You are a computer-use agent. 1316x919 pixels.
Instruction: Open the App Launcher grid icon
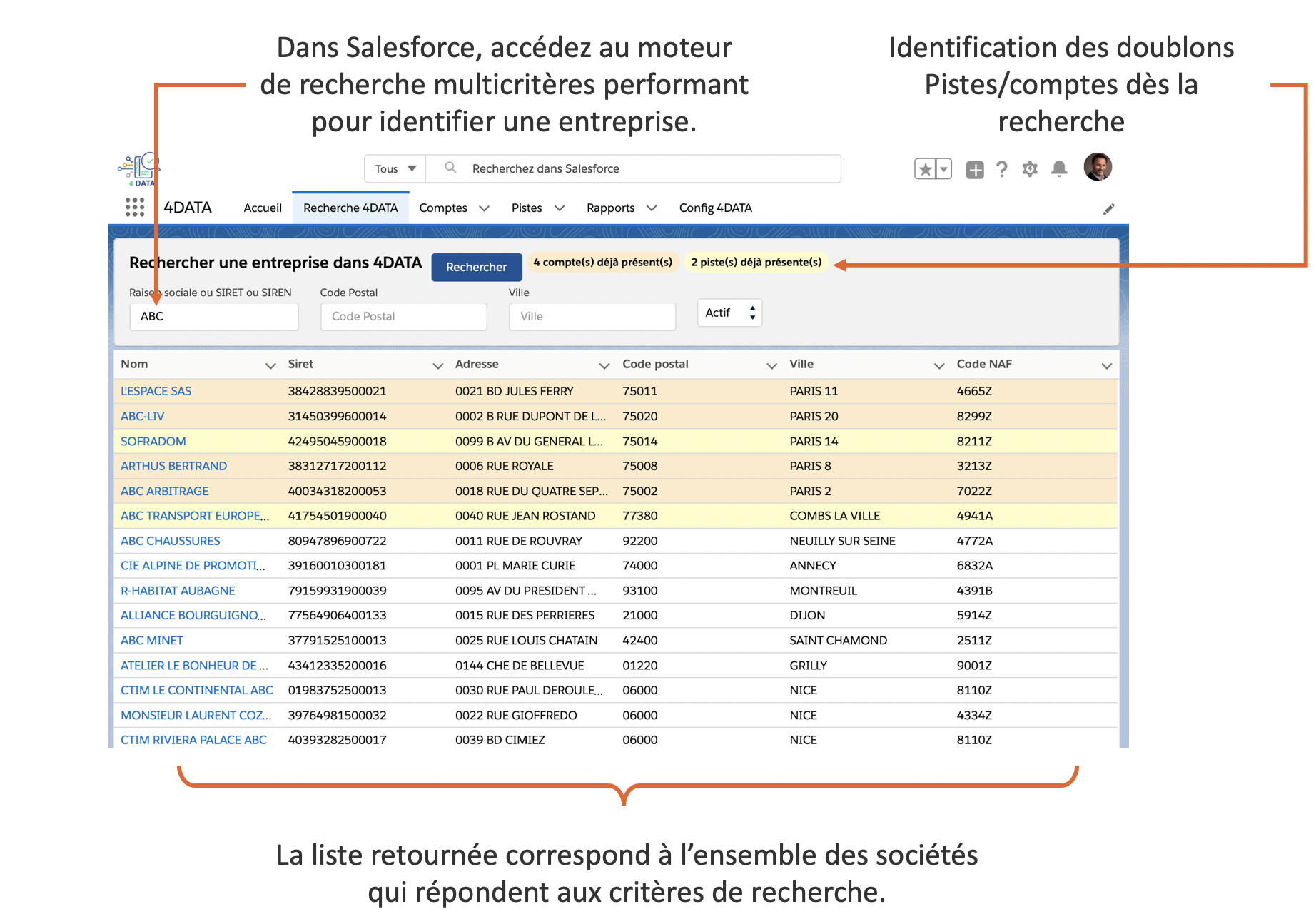click(134, 208)
